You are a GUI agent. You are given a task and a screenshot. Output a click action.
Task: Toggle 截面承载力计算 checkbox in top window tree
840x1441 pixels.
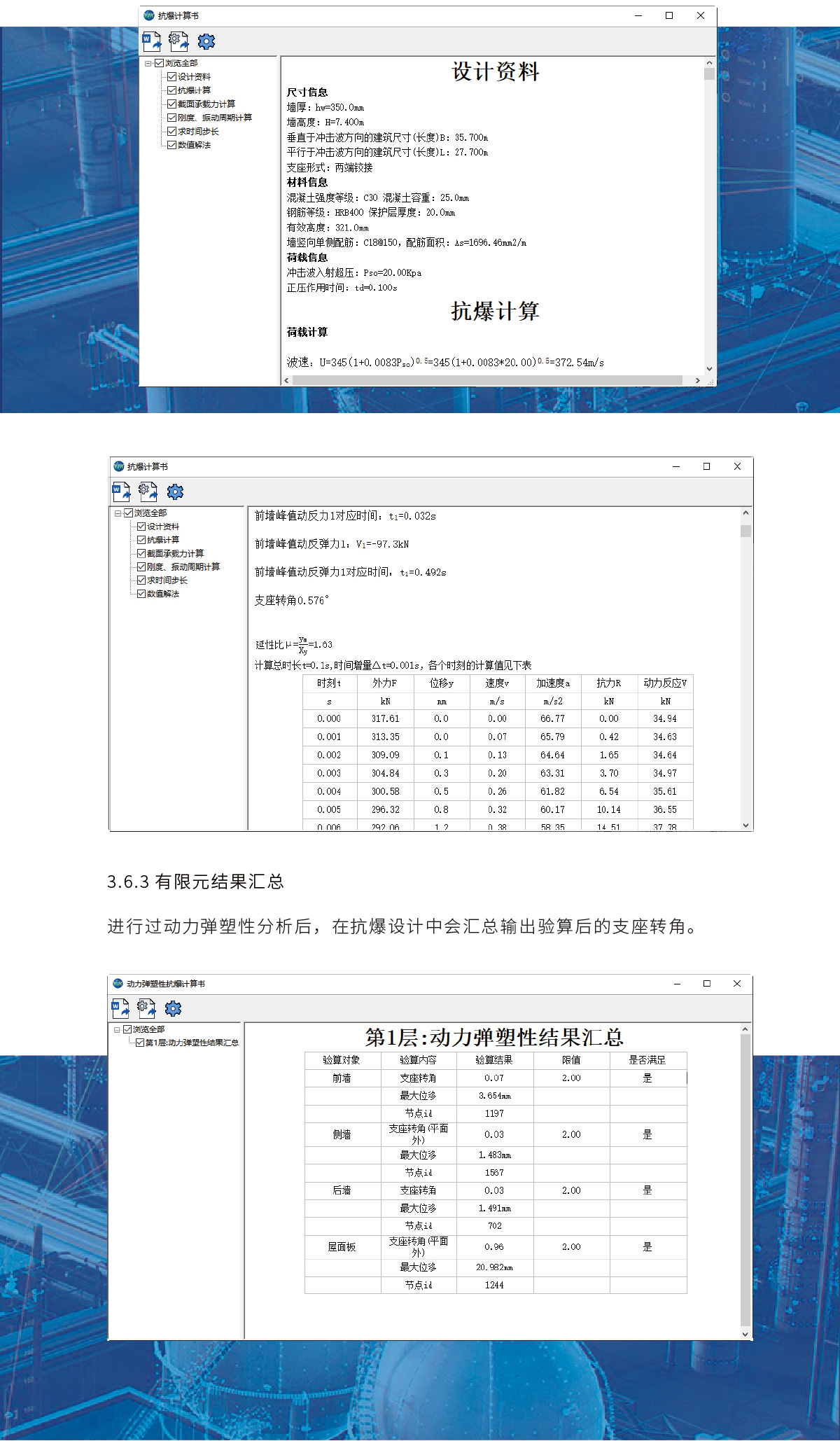171,104
